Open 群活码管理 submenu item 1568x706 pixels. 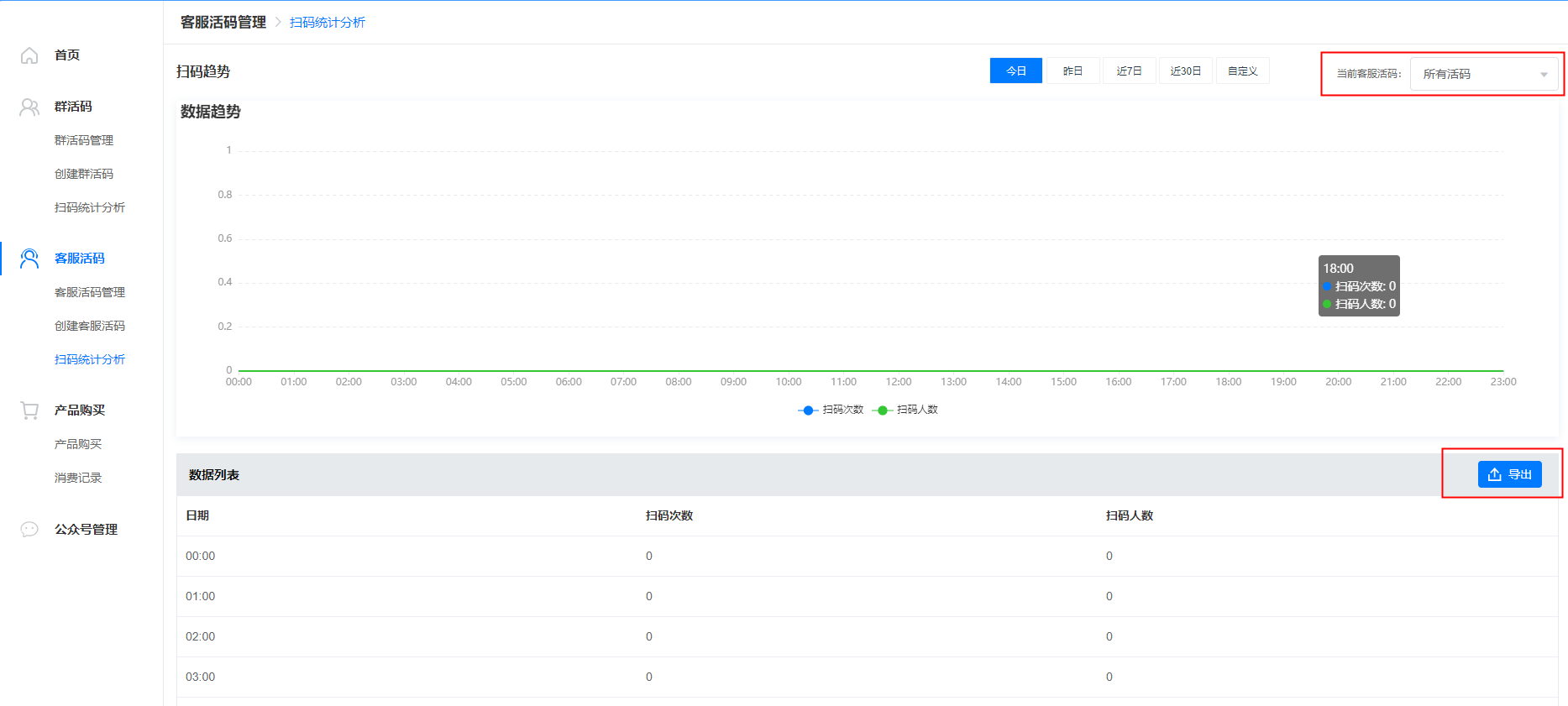pyautogui.click(x=84, y=140)
